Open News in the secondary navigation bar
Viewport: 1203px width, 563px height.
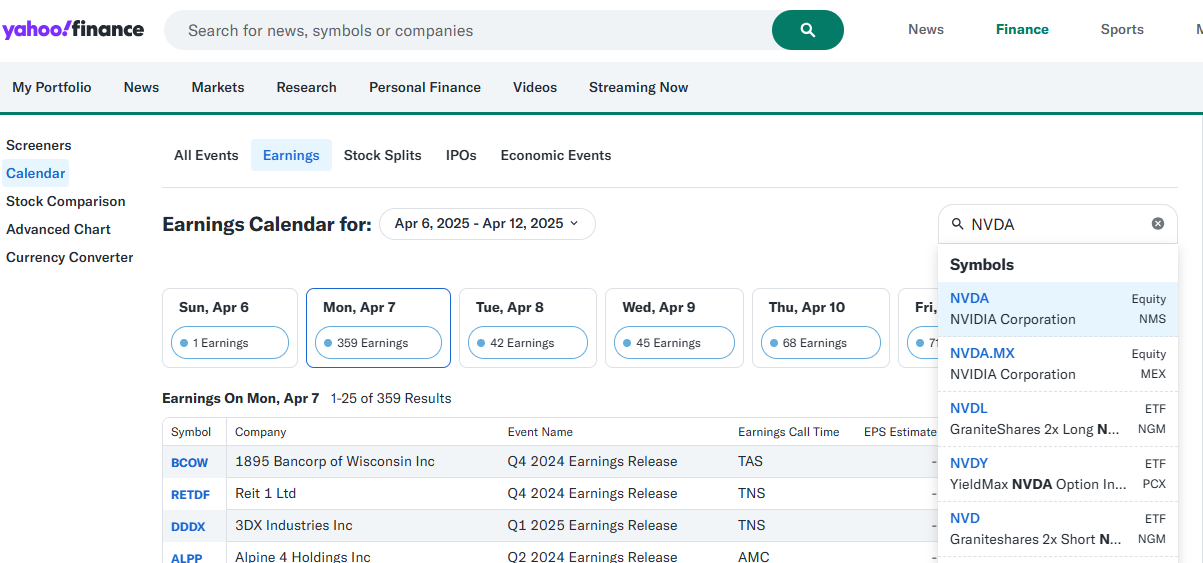tap(141, 87)
